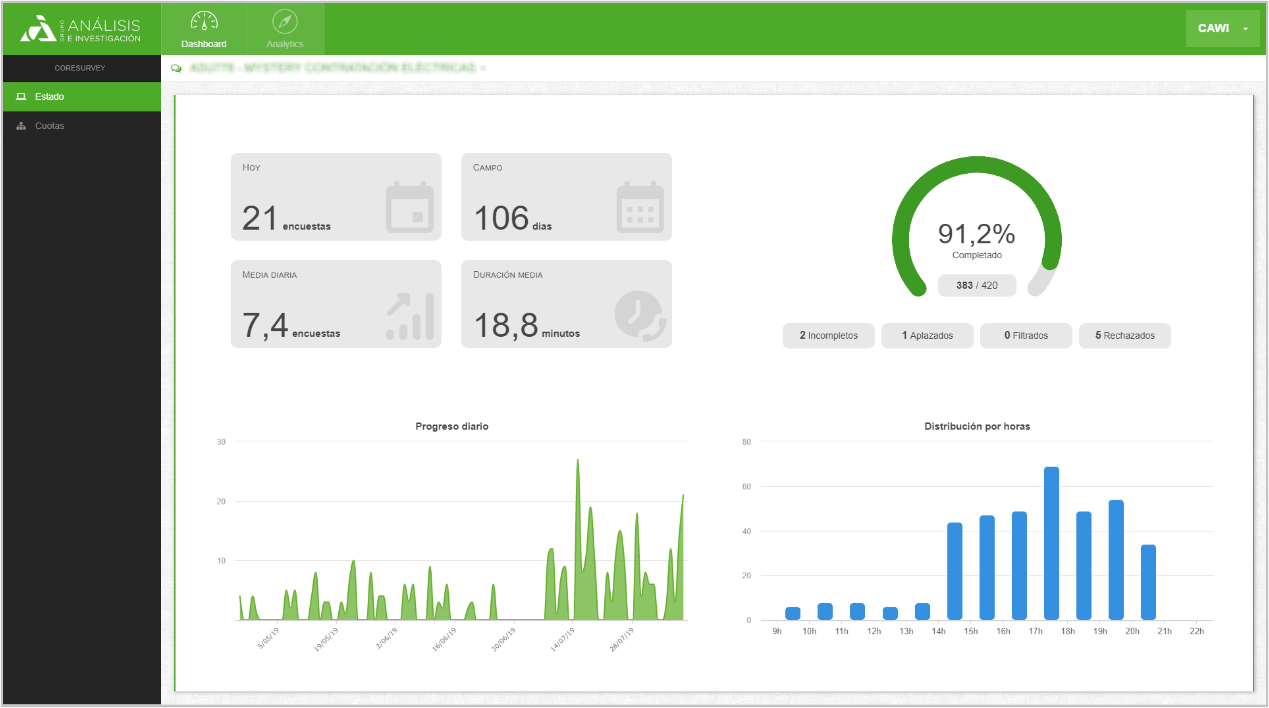Click the Cuotas hierarchy icon in sidebar
This screenshot has height=708, width=1269.
click(21, 126)
